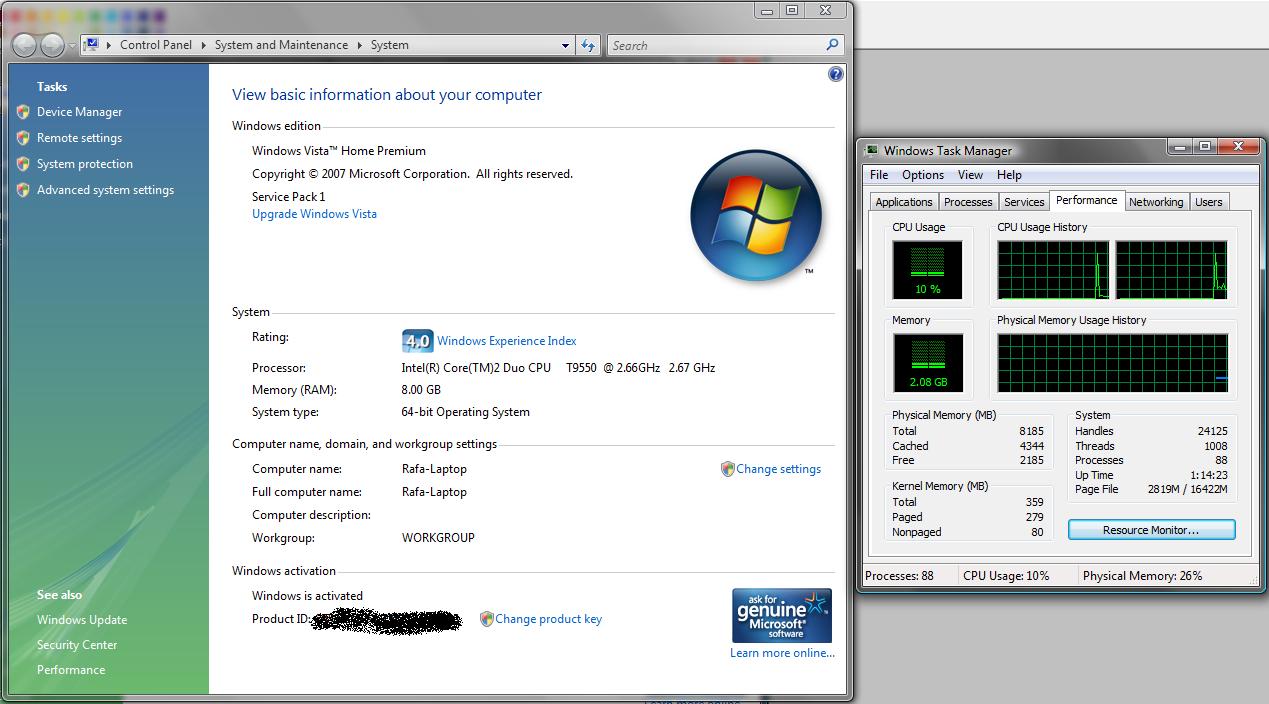Switch to the Applications tab
This screenshot has width=1269, height=704.
click(904, 202)
